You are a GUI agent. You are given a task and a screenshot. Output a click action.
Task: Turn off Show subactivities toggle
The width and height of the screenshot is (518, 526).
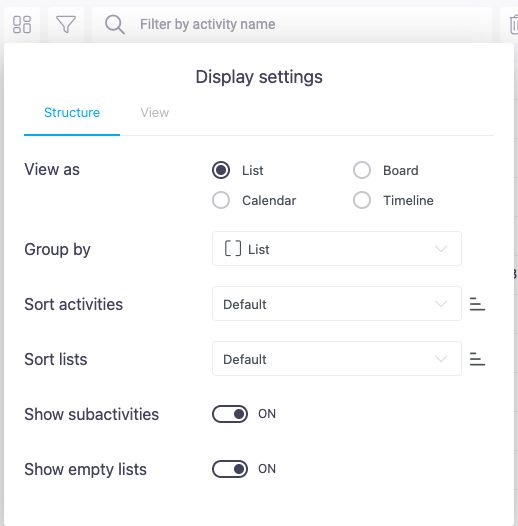230,414
